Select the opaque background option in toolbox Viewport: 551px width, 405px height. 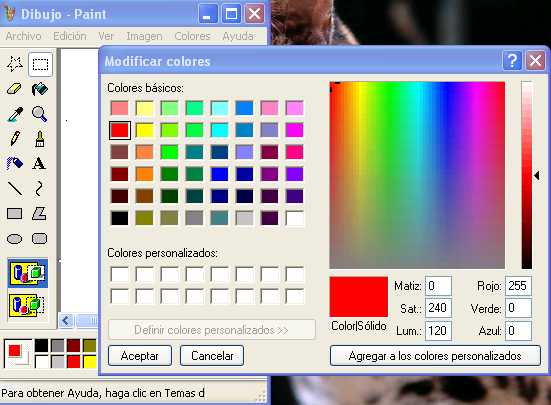[x=28, y=273]
